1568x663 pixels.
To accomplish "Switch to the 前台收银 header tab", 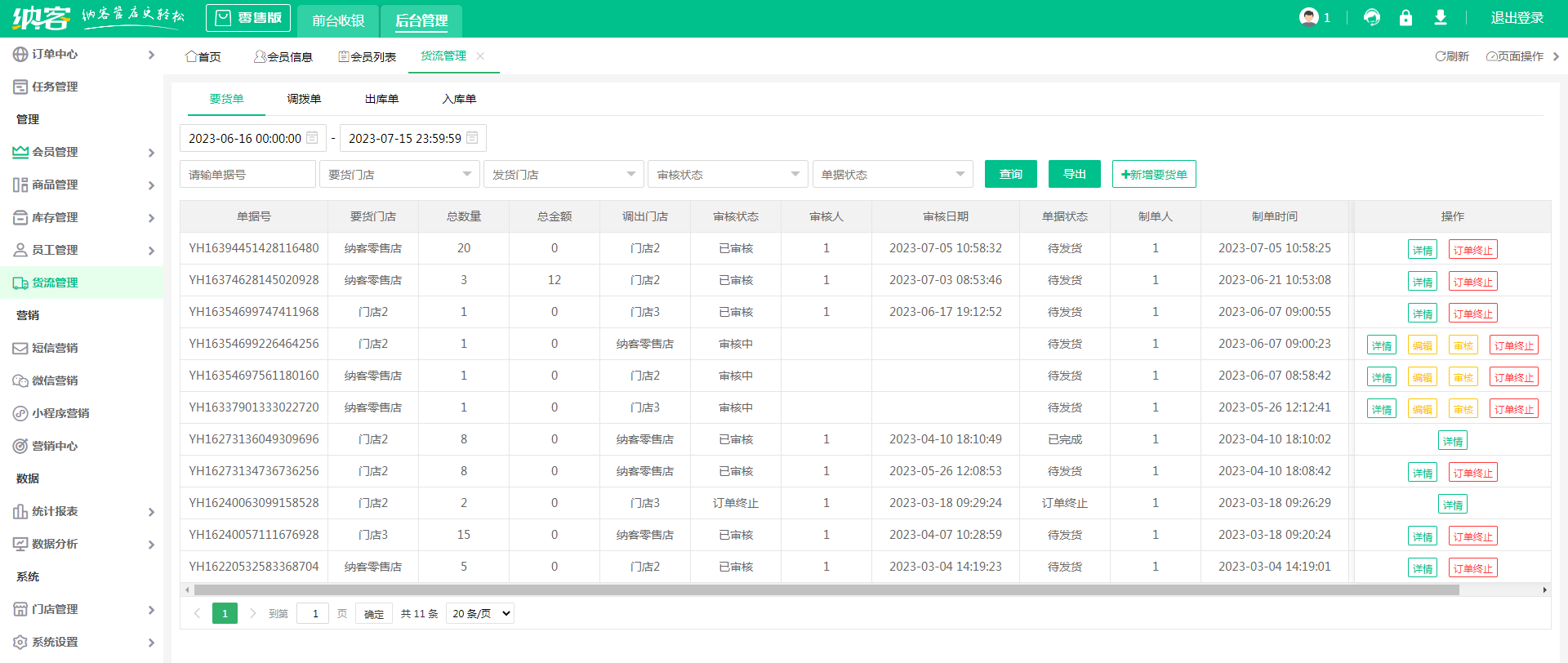I will pos(338,20).
